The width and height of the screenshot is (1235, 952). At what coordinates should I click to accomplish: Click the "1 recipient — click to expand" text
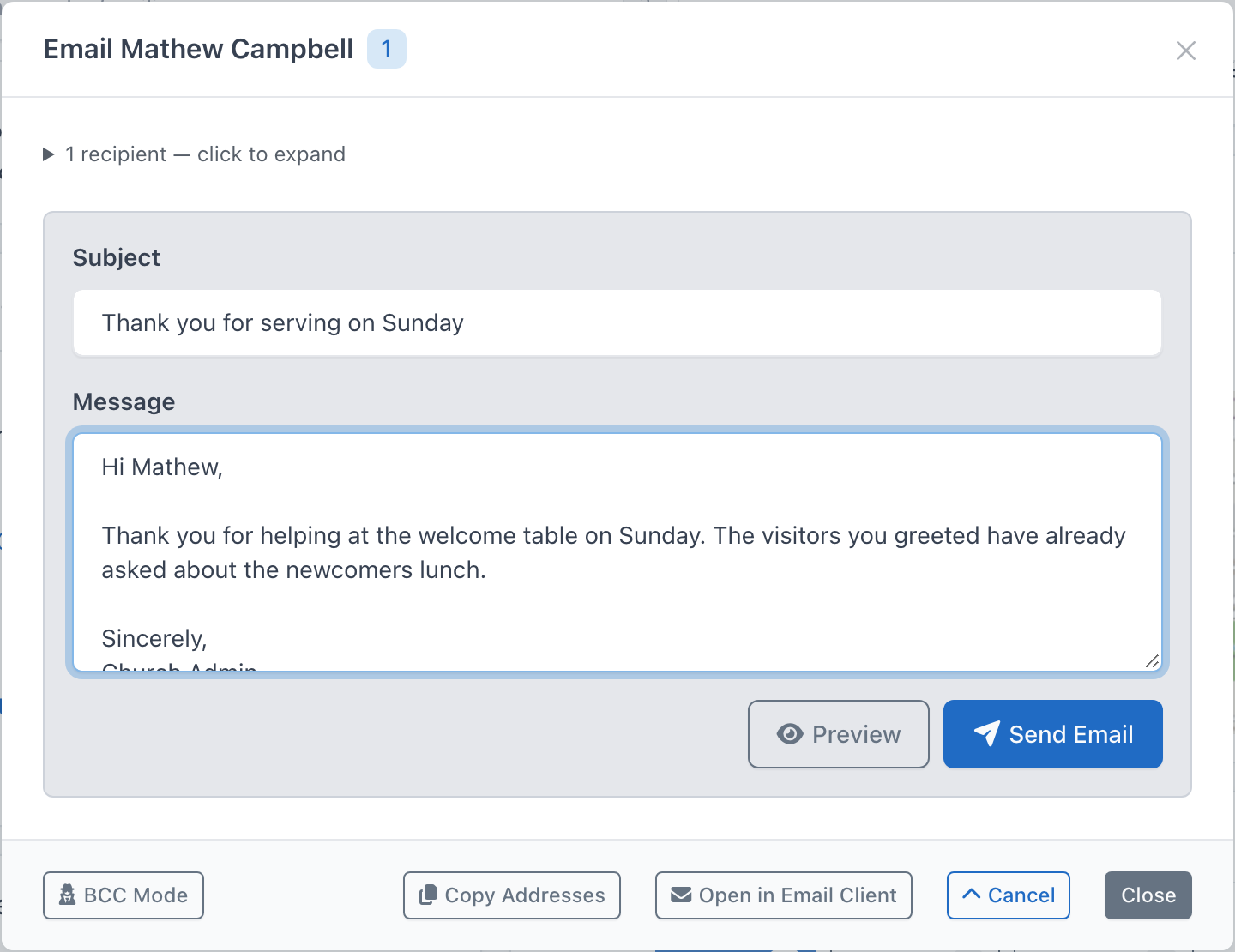pyautogui.click(x=206, y=154)
